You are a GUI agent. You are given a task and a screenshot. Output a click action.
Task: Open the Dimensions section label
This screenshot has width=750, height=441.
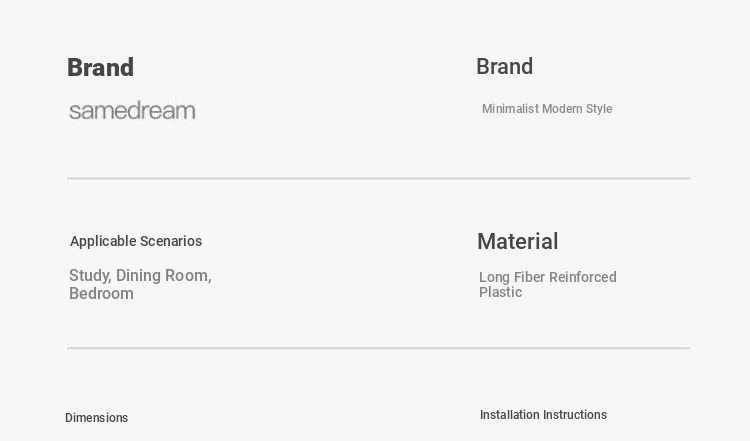96,418
